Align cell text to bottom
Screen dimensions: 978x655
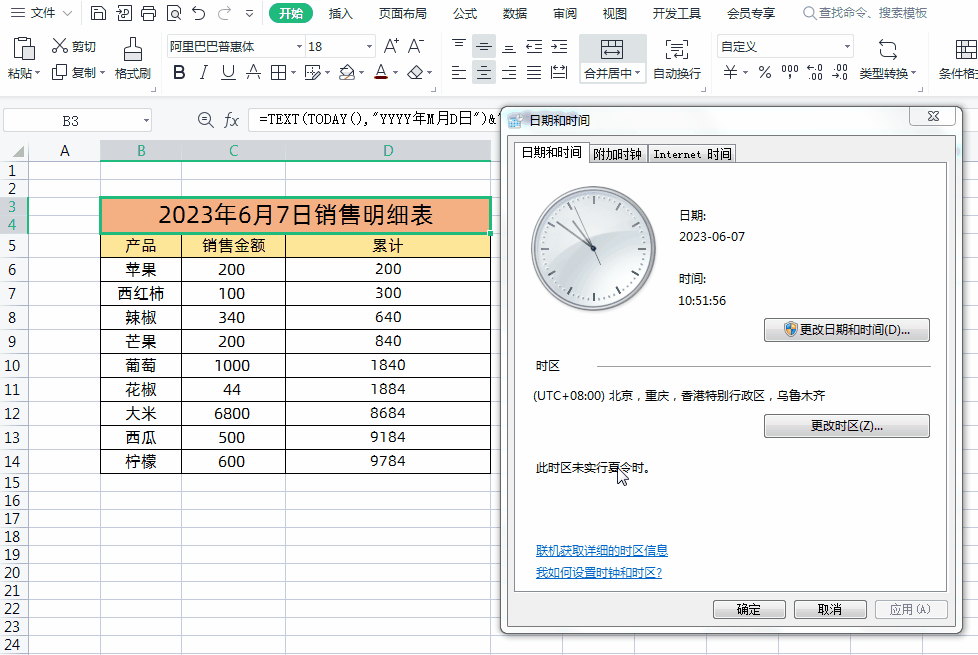tap(509, 46)
